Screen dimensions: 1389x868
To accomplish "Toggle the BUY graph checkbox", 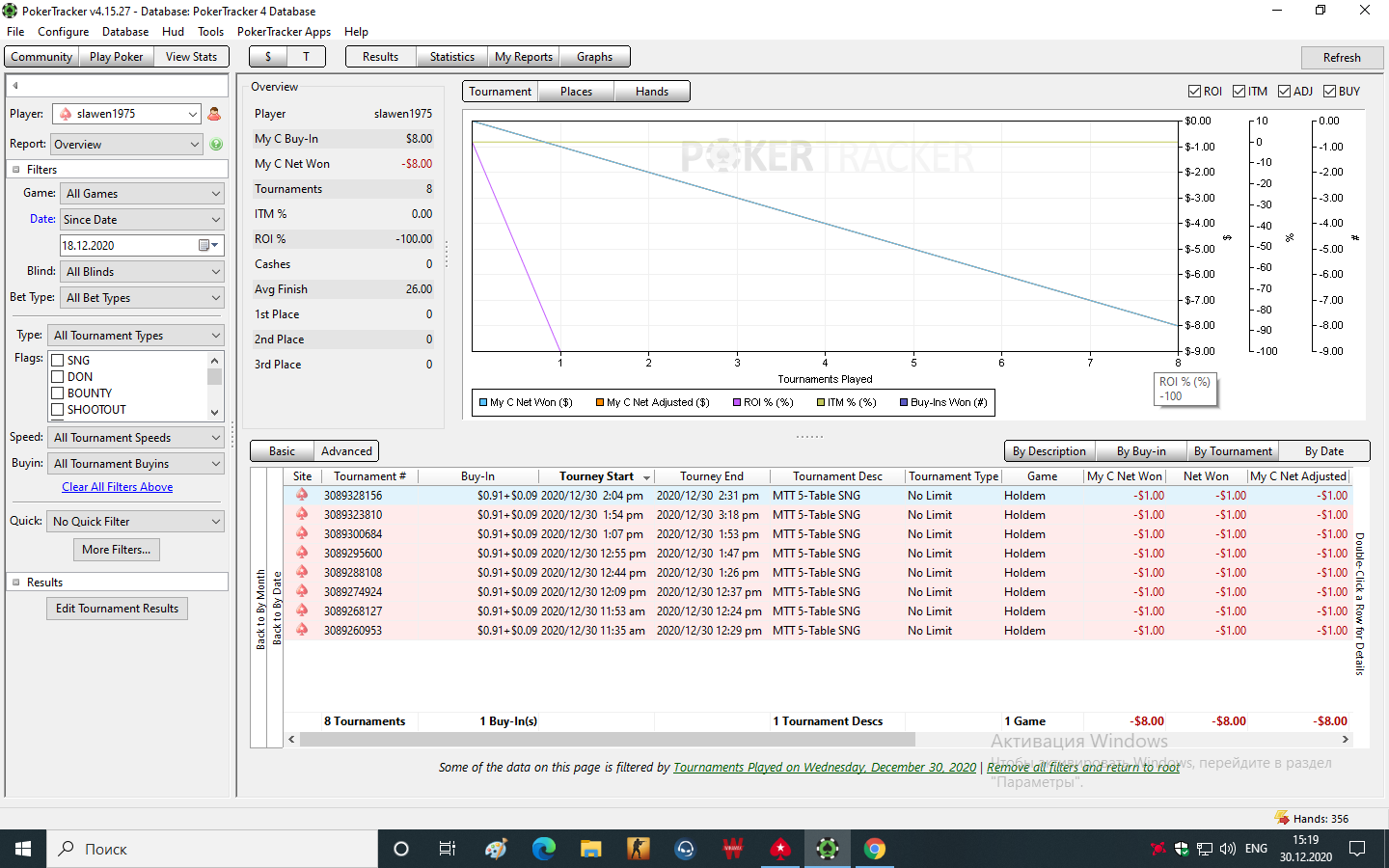I will pos(1330,92).
